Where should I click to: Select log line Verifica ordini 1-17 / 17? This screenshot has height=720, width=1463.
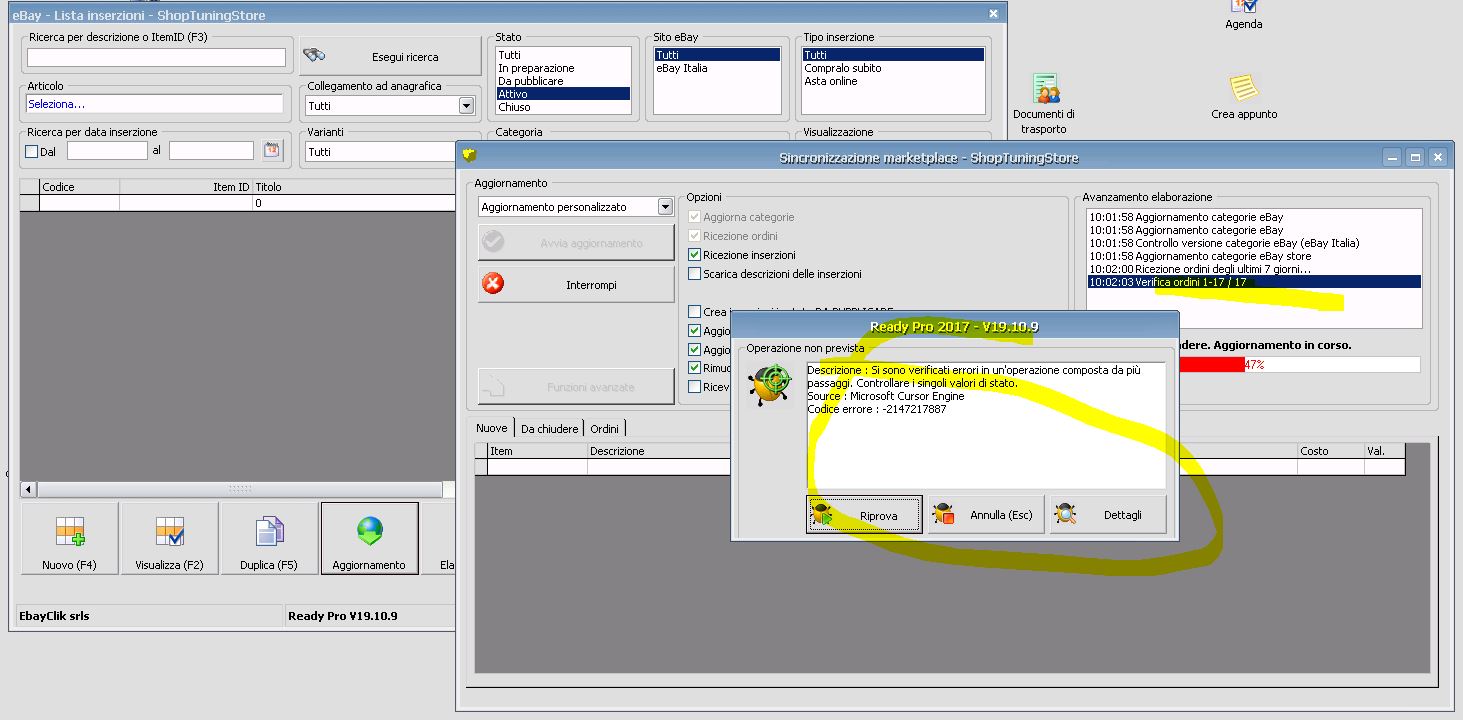(x=1254, y=282)
